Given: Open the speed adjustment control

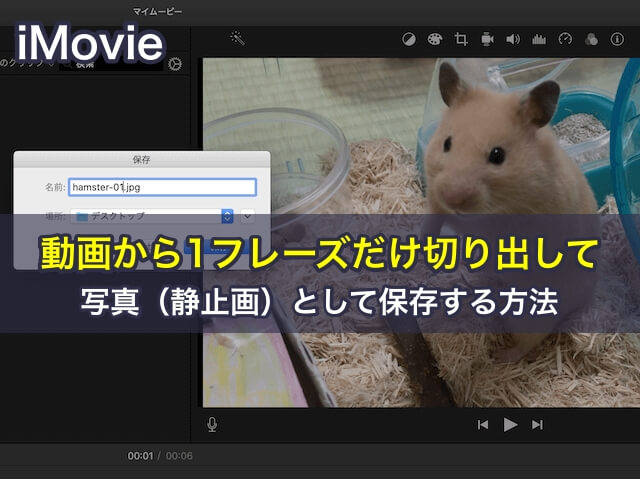Looking at the screenshot, I should [565, 39].
